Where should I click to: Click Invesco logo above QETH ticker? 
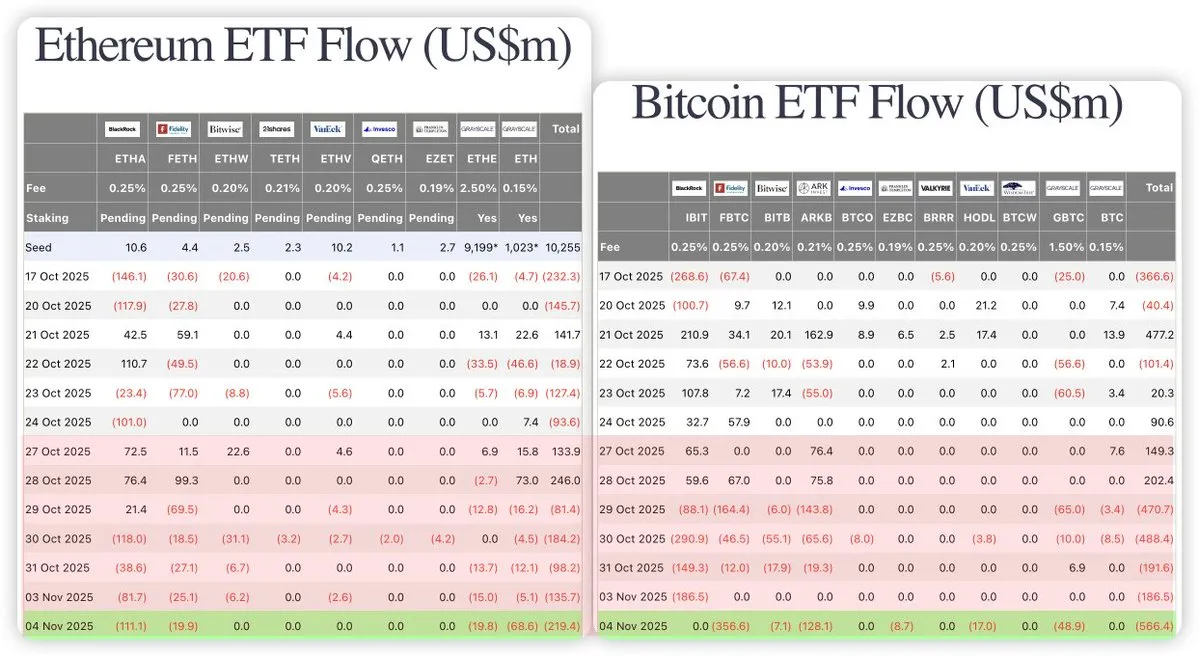click(x=380, y=129)
